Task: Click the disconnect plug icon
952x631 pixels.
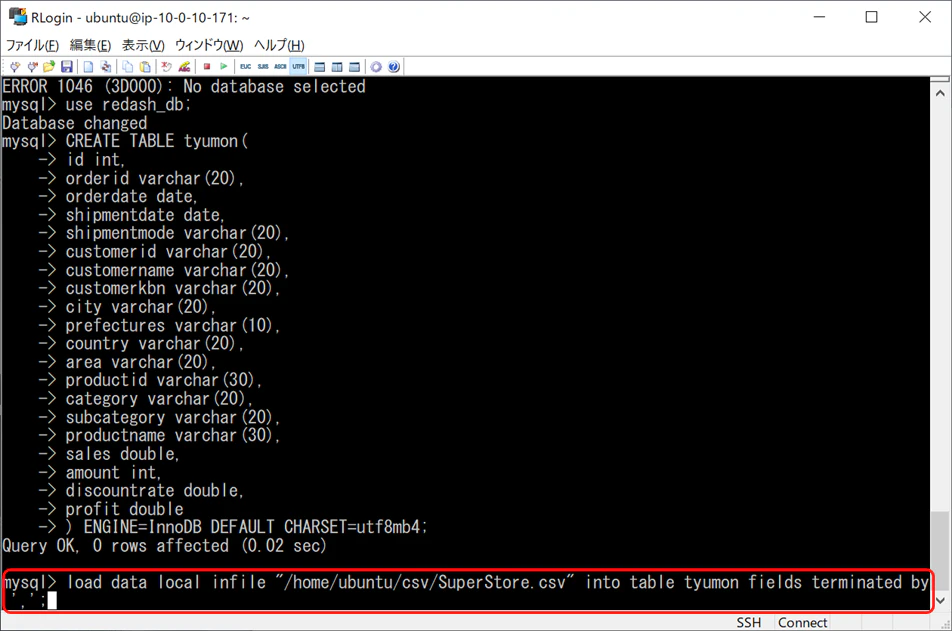Action: (32, 67)
